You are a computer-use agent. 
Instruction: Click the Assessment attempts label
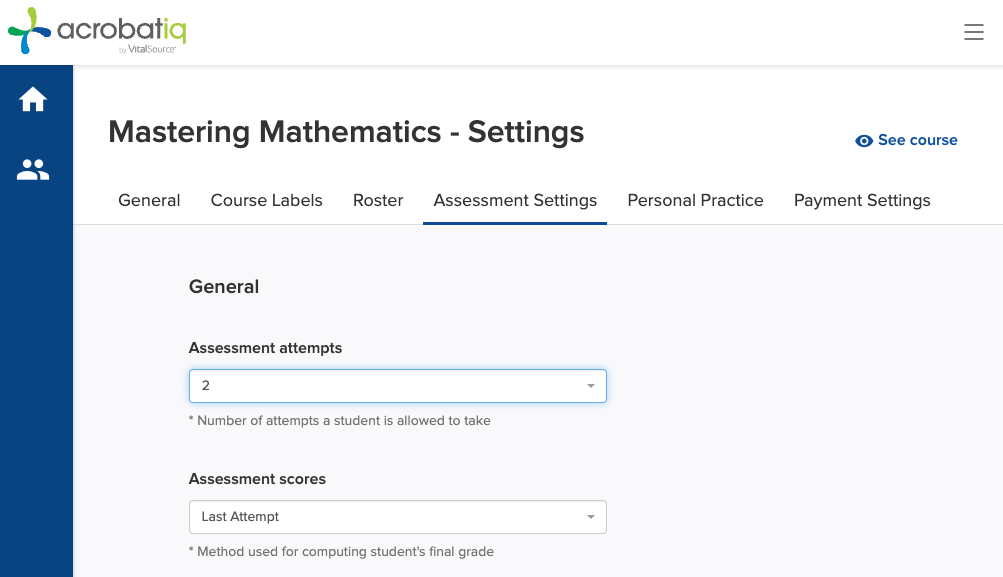pos(265,348)
